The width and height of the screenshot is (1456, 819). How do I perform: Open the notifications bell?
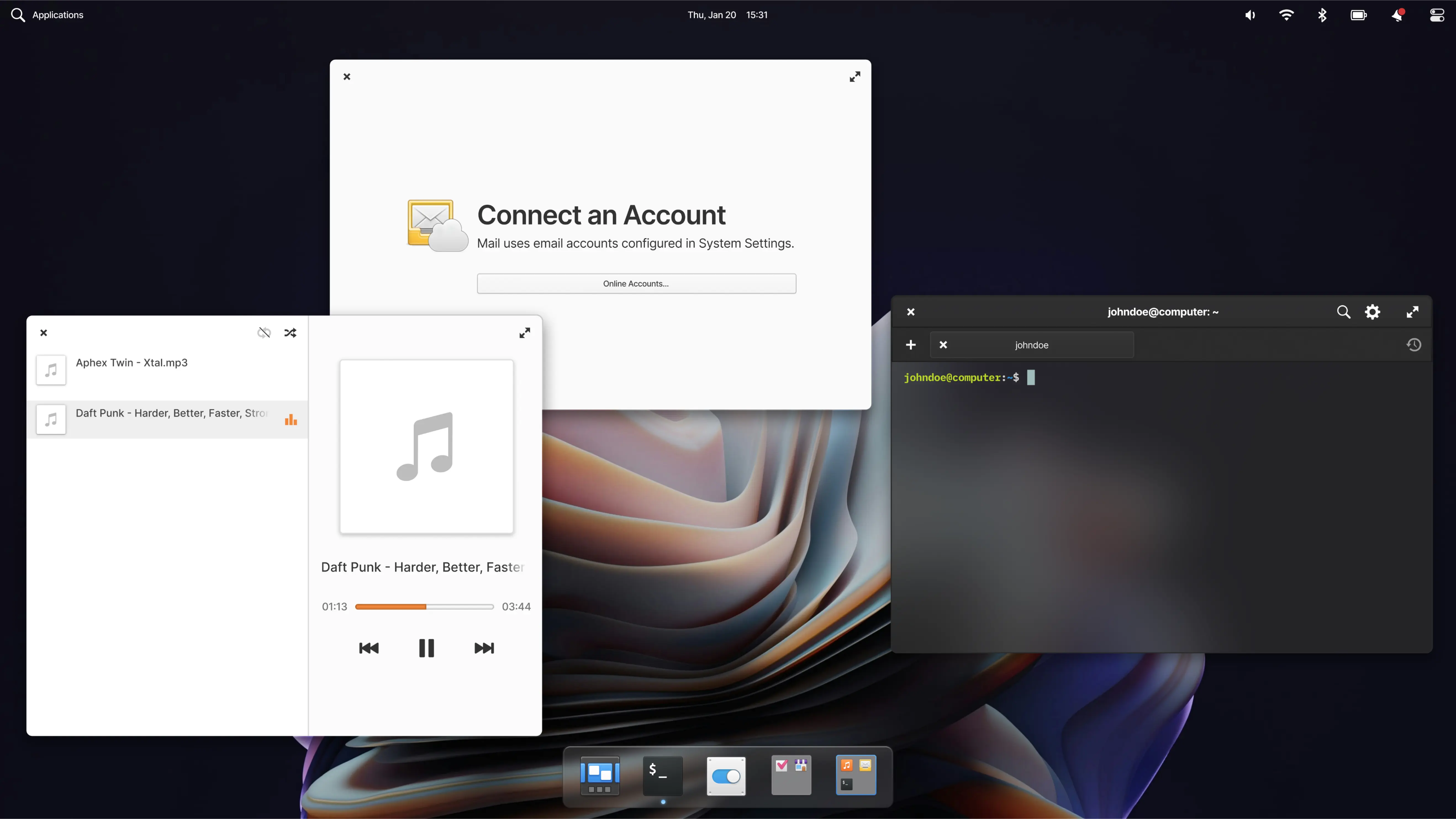coord(1398,15)
